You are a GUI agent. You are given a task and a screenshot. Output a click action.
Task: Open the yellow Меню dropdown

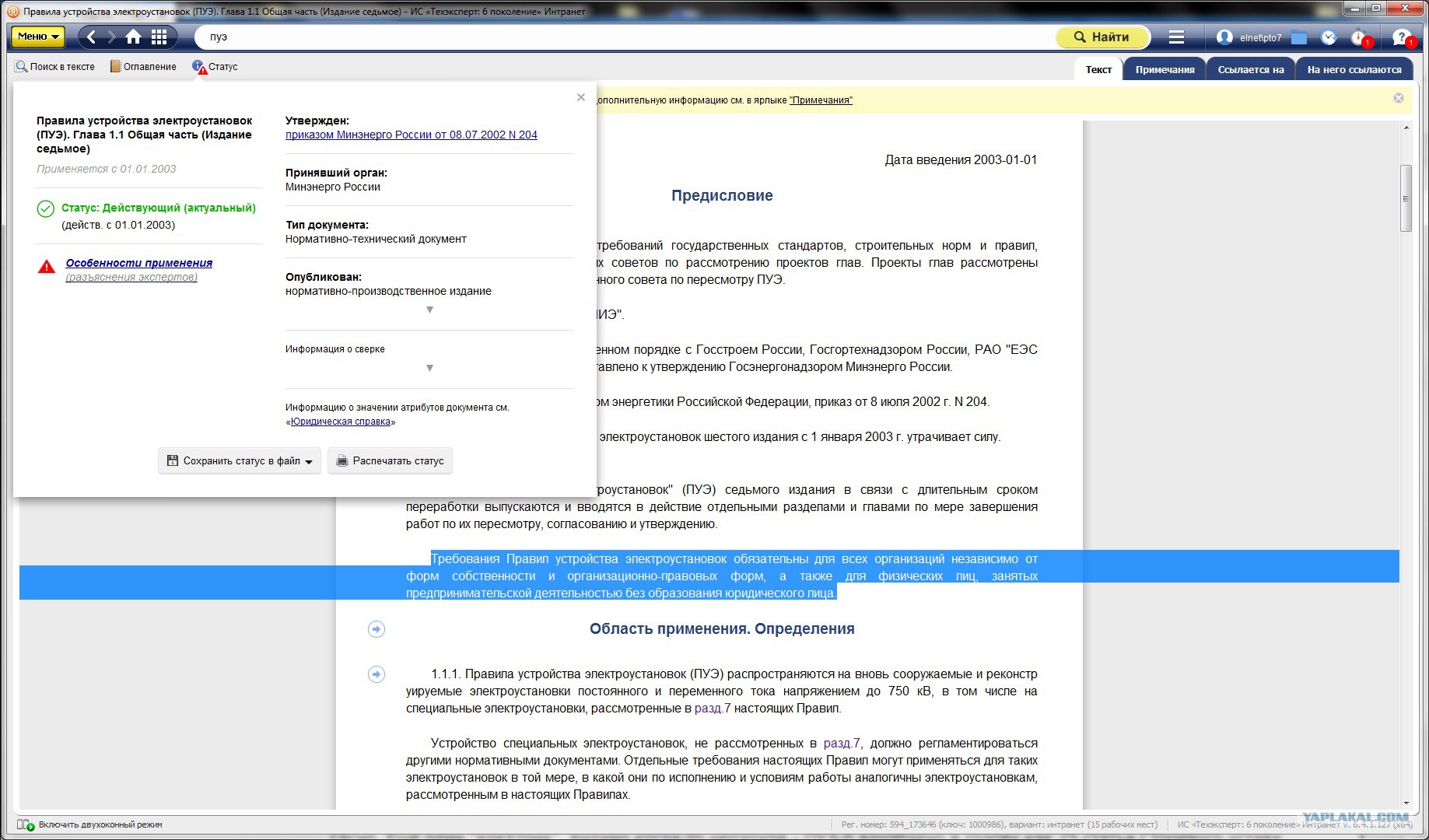tap(36, 37)
